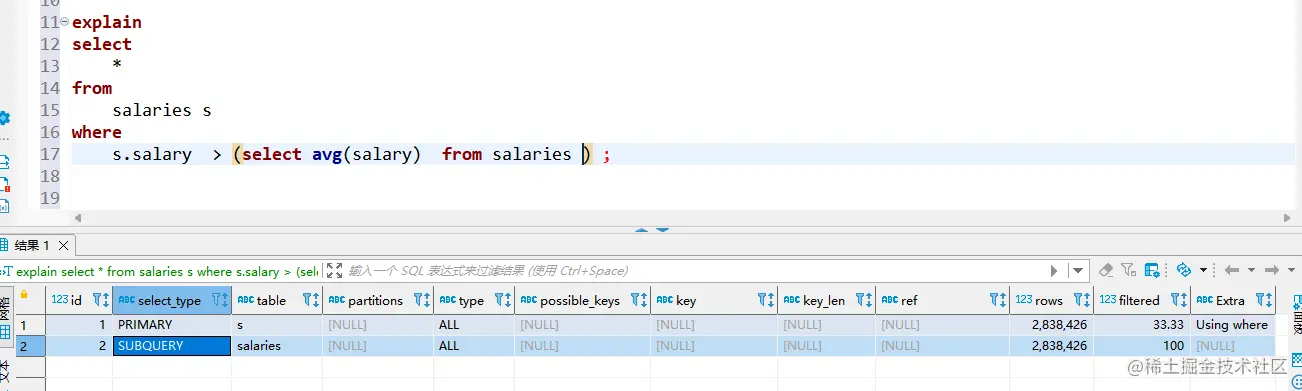The height and width of the screenshot is (391, 1302).
Task: Click 'salaries s' text on line 15
Action: click(x=162, y=110)
